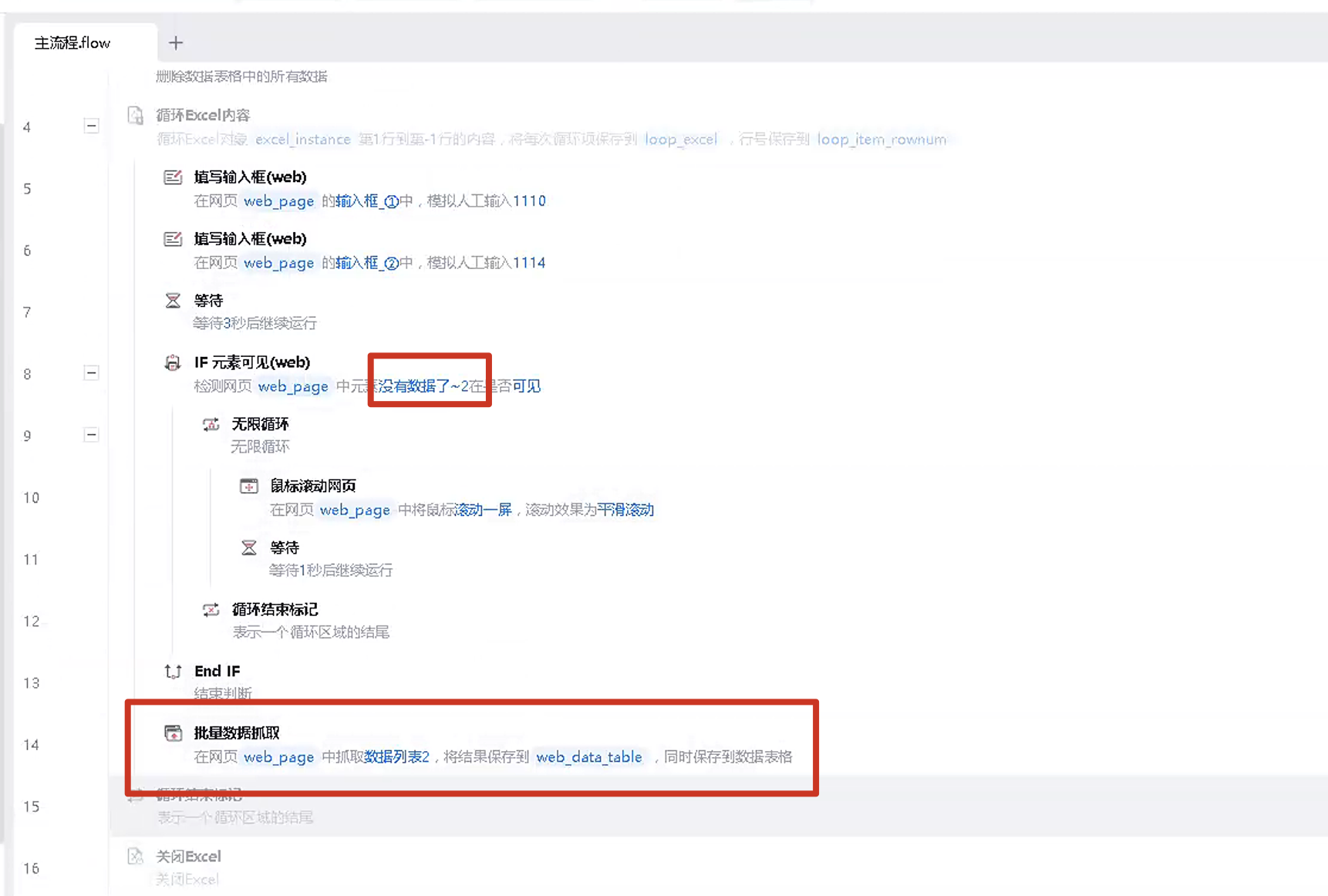The height and width of the screenshot is (896, 1328).
Task: Click the End IF step icon
Action: (x=173, y=672)
